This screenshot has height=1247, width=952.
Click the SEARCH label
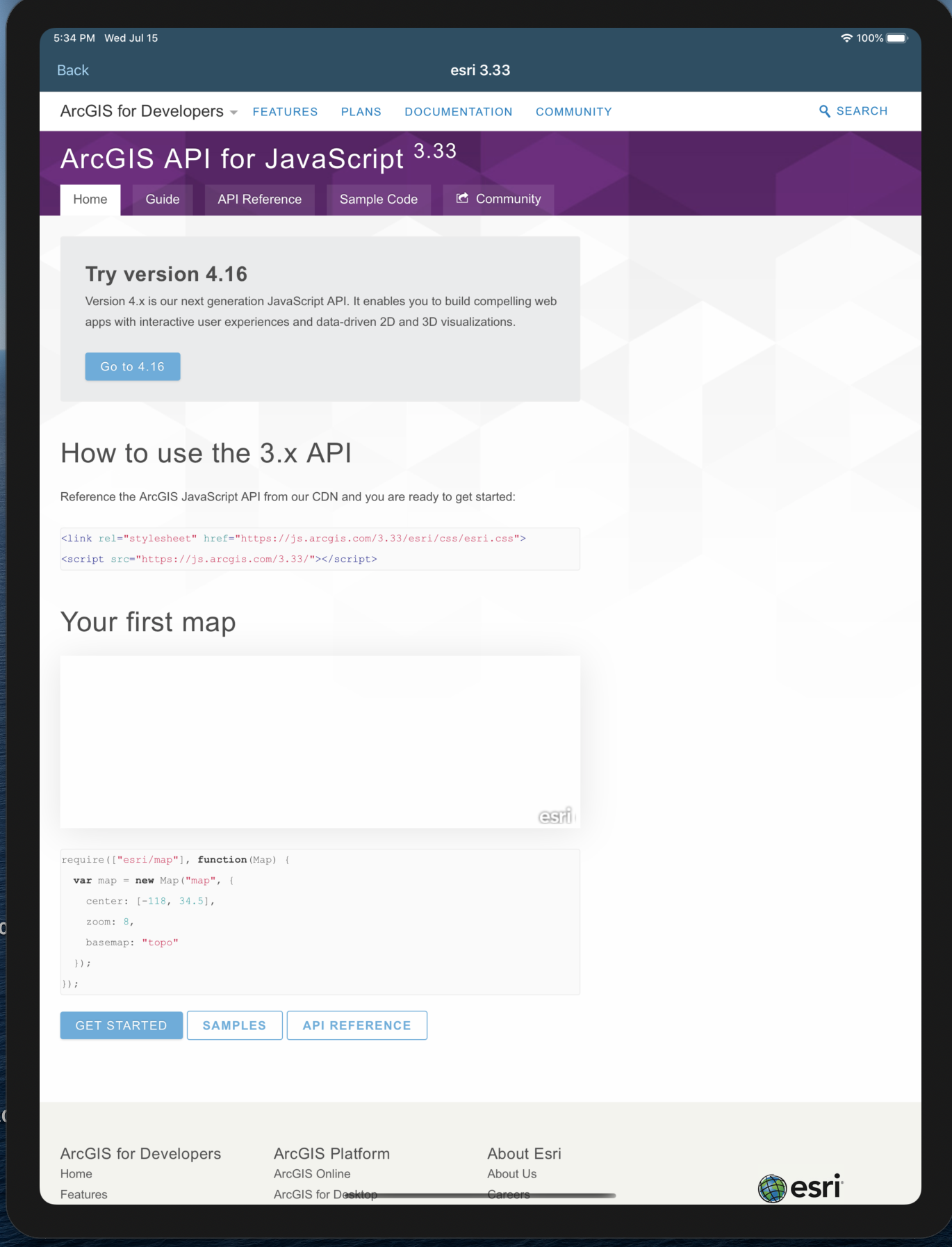[862, 111]
